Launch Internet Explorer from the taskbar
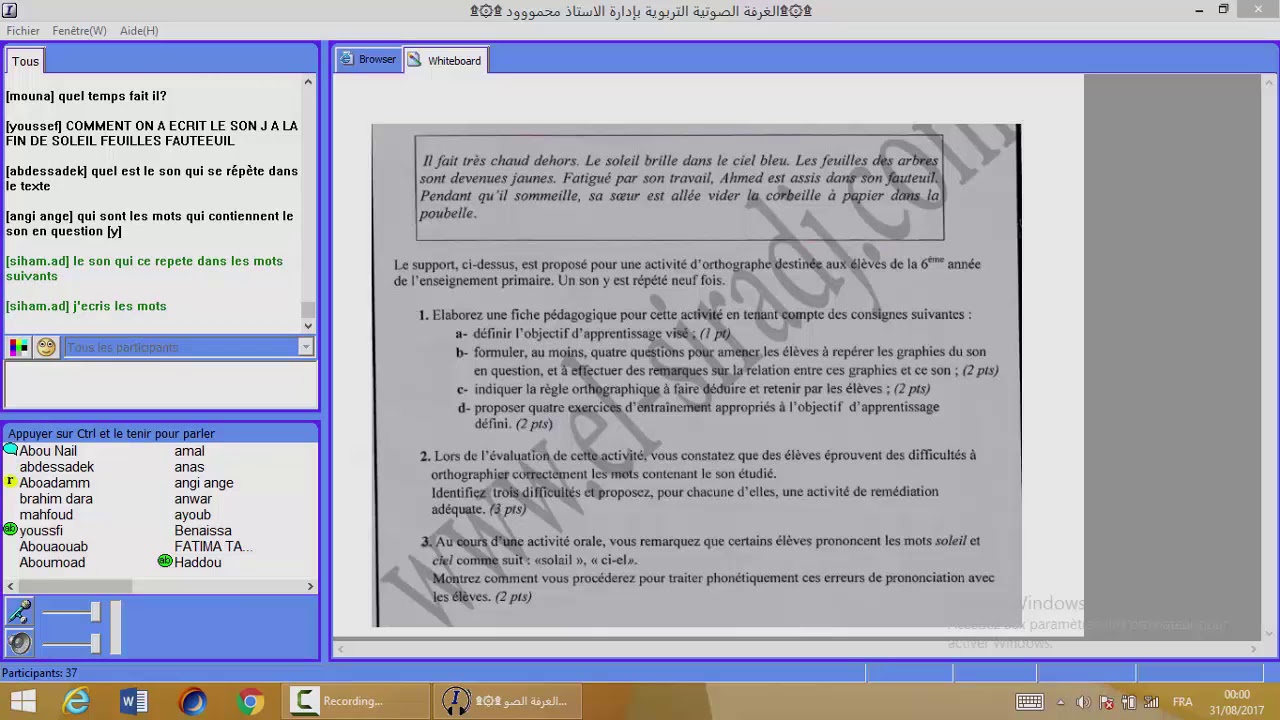The image size is (1280, 720). [x=77, y=701]
